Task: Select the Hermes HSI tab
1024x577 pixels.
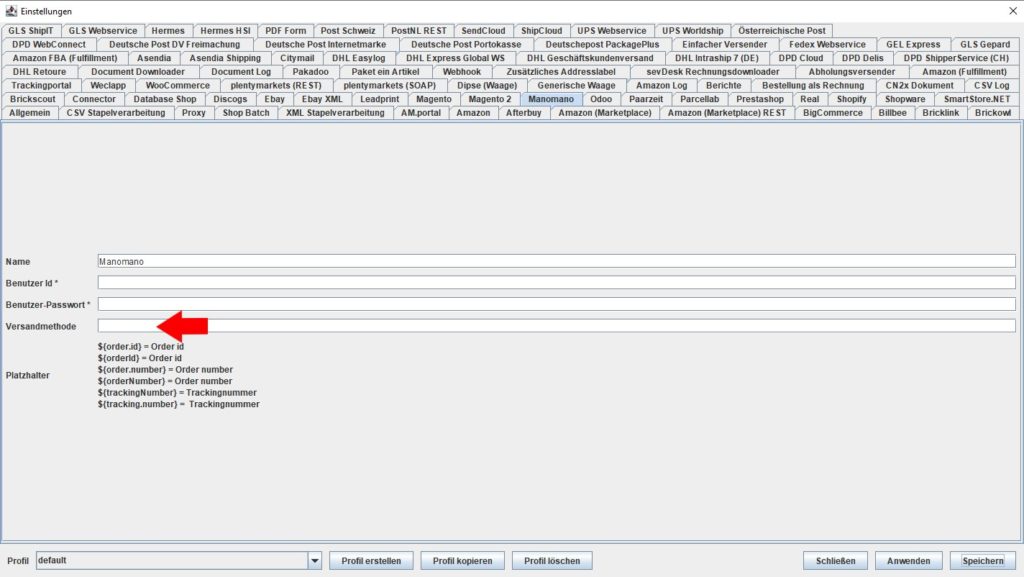Action: pyautogui.click(x=225, y=31)
